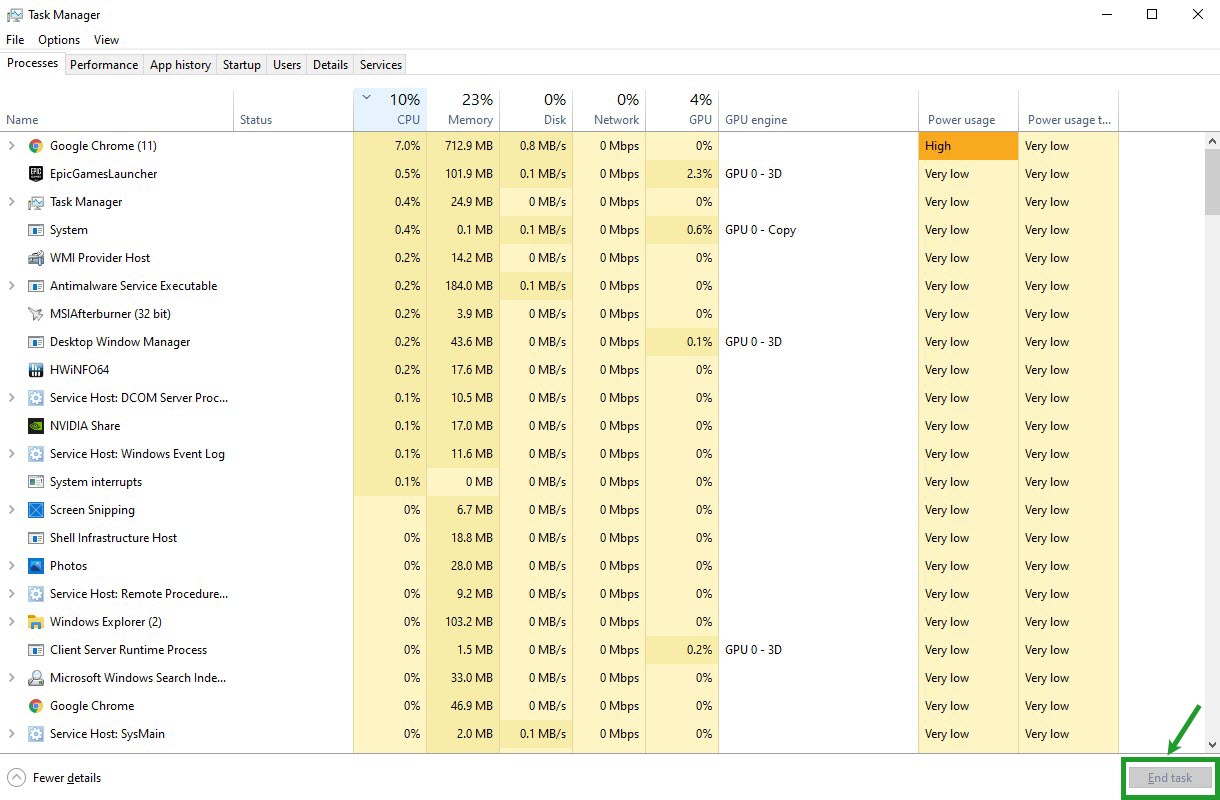Sort by the Memory column header

tap(463, 109)
